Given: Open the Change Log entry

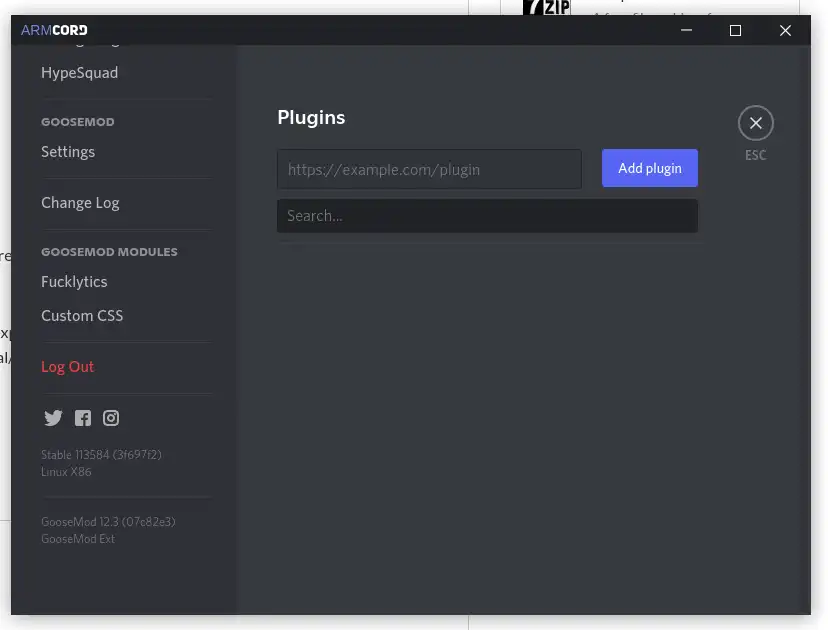Looking at the screenshot, I should tap(80, 203).
